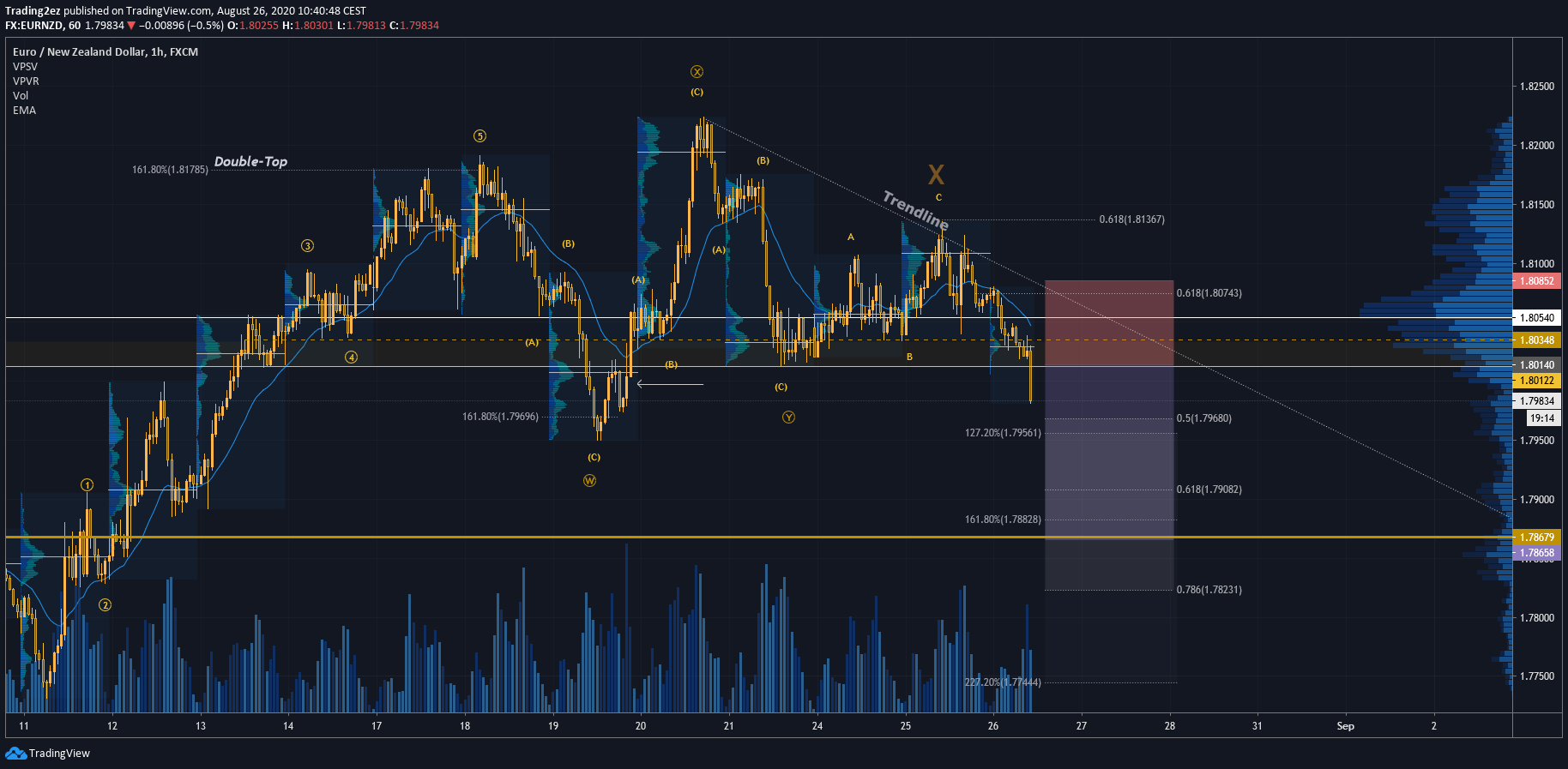Click the FX:EURNZD, 60 symbol header

tap(43, 26)
